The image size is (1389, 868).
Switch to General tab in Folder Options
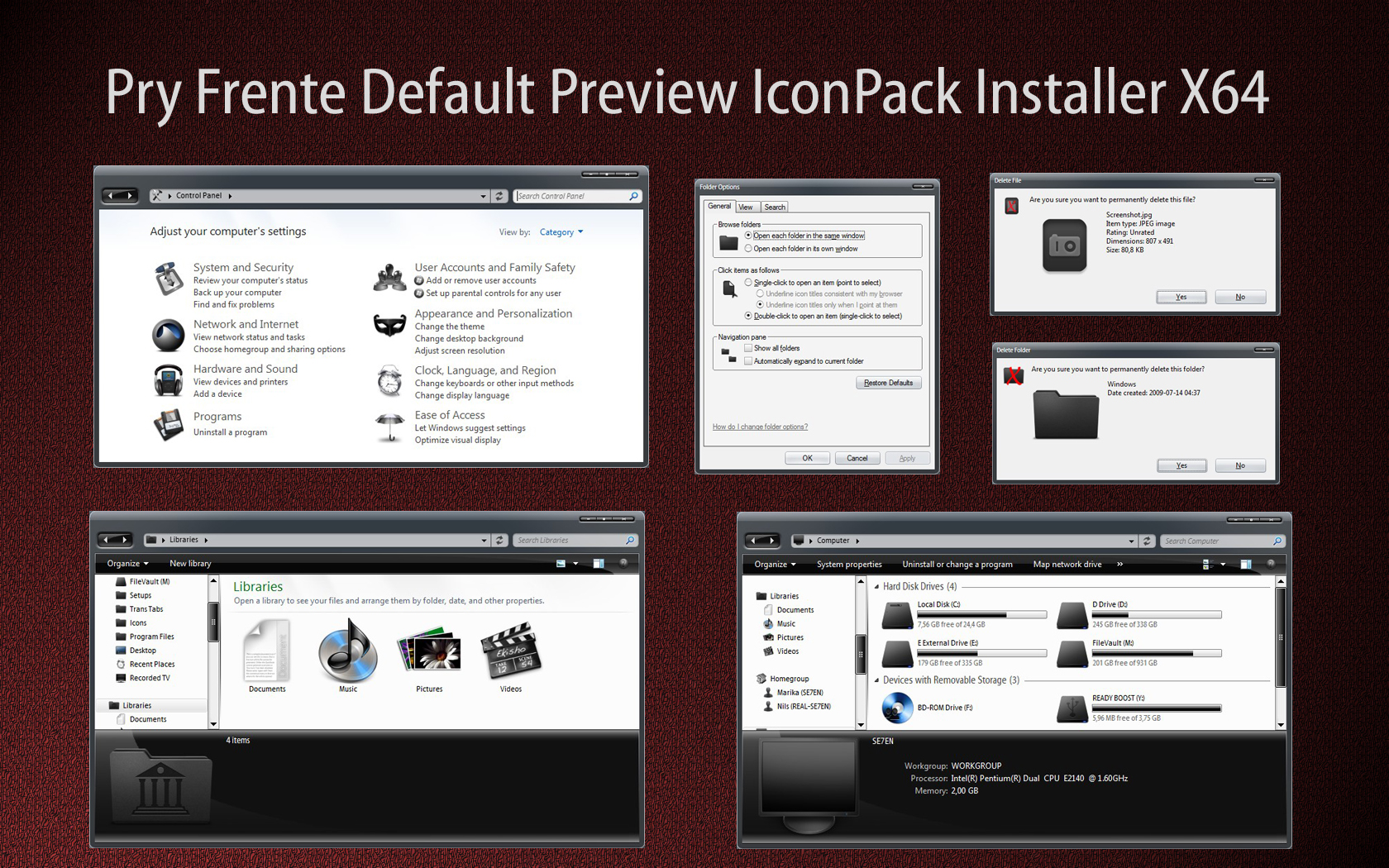pos(719,206)
